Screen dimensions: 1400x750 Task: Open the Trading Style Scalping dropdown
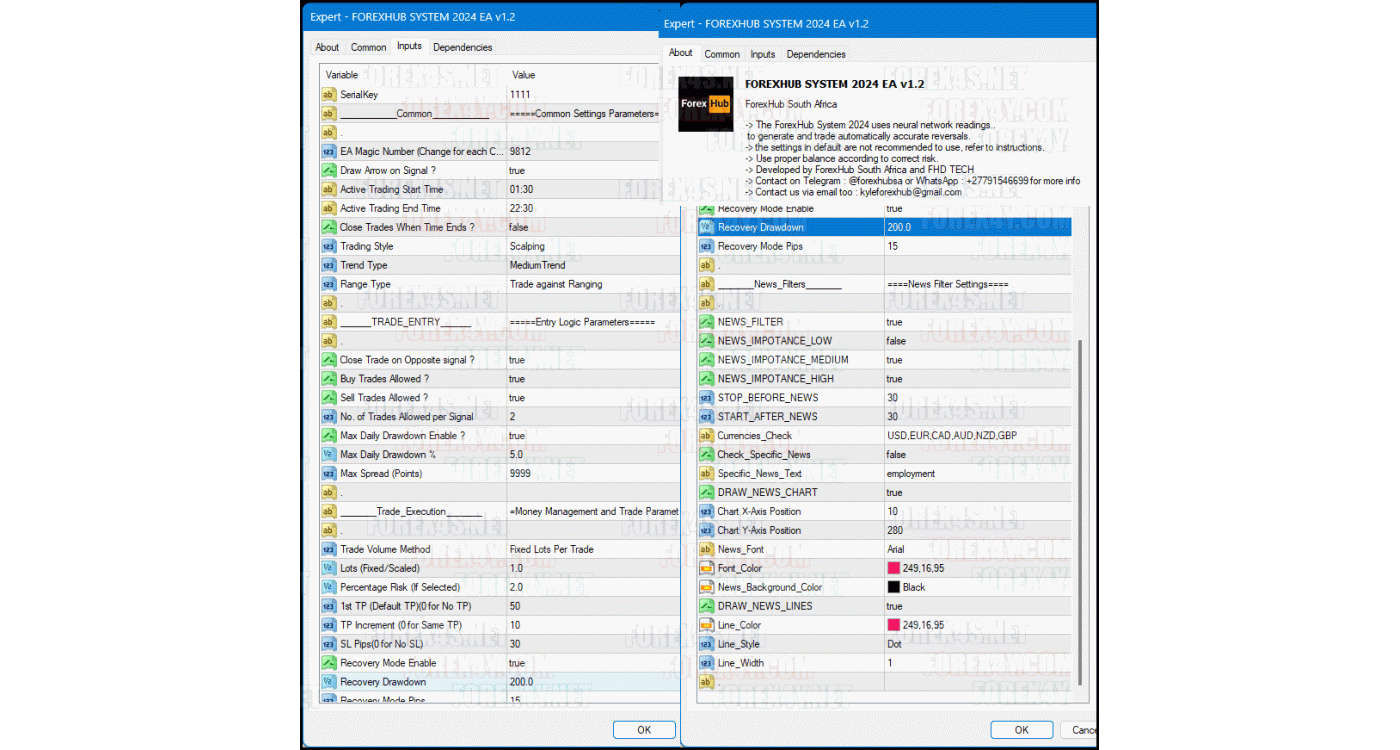pyautogui.click(x=527, y=247)
